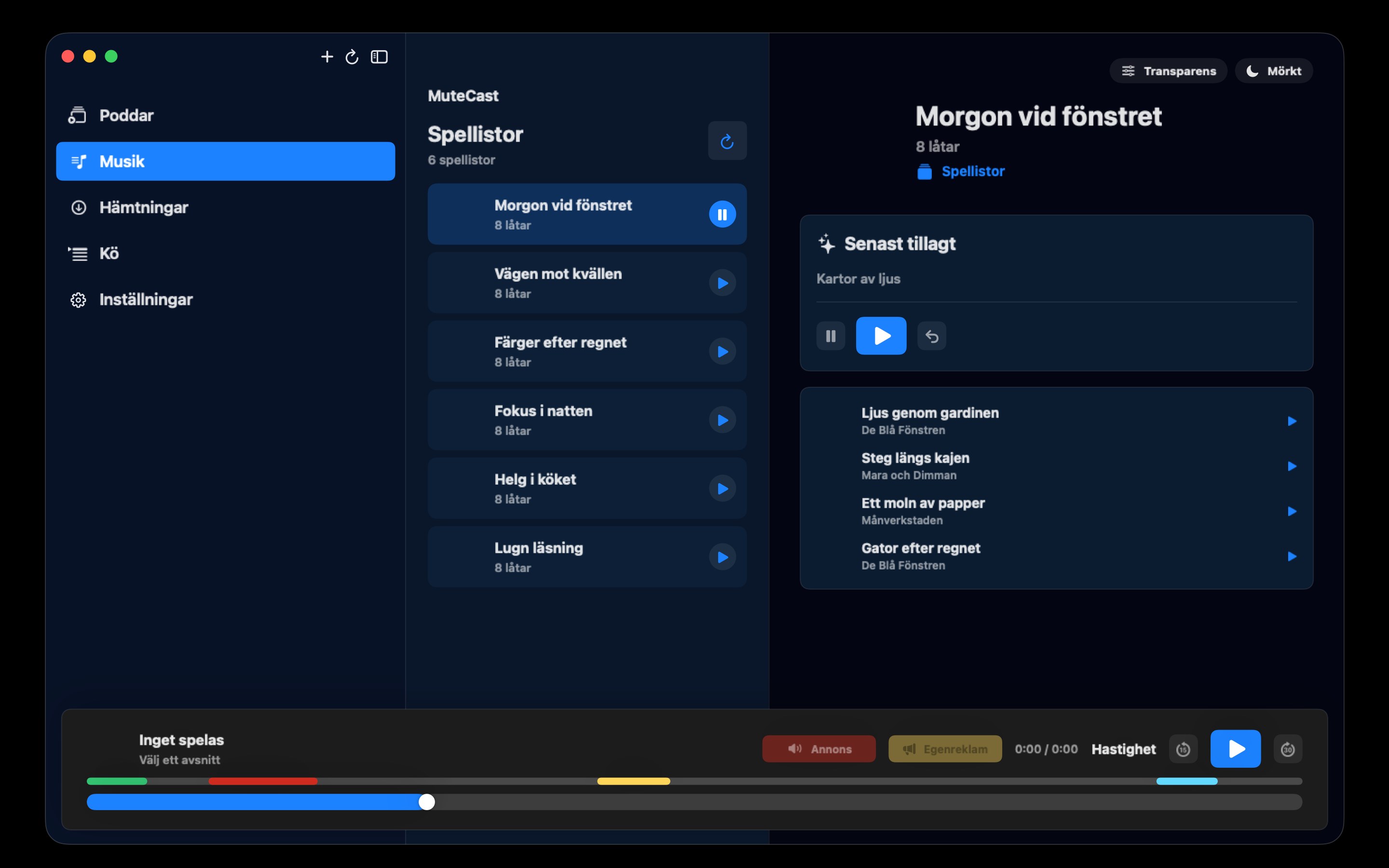The width and height of the screenshot is (1389, 868).
Task: Click the plus add icon in sidebar header
Action: coord(327,56)
